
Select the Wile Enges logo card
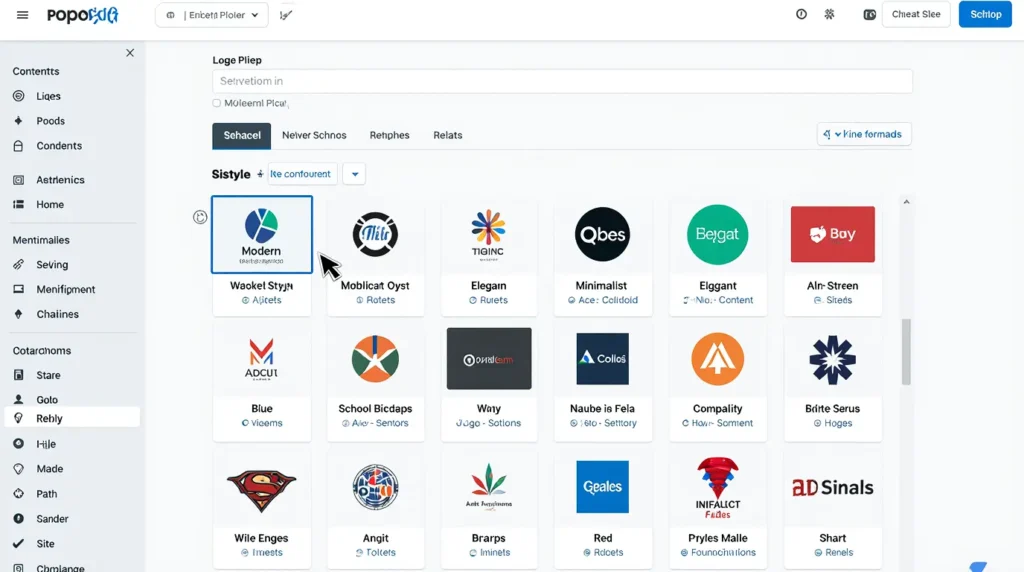(x=262, y=508)
